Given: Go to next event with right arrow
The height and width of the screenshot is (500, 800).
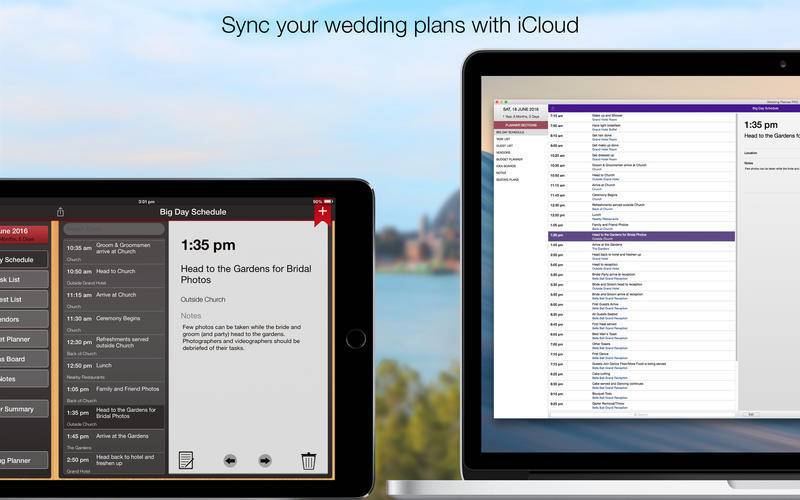Looking at the screenshot, I should (265, 461).
